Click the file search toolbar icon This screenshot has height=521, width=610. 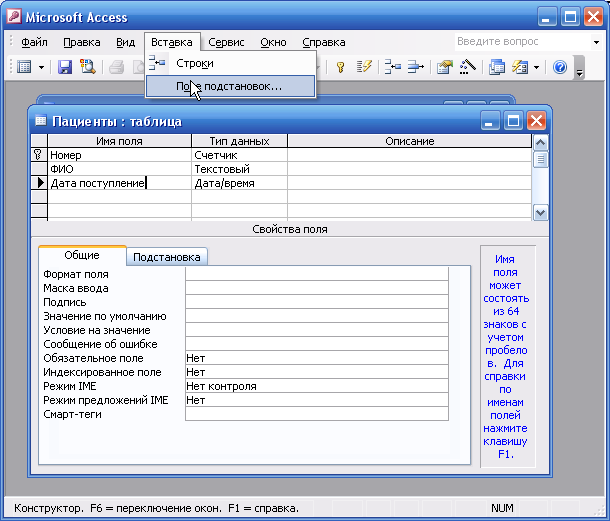click(x=88, y=67)
